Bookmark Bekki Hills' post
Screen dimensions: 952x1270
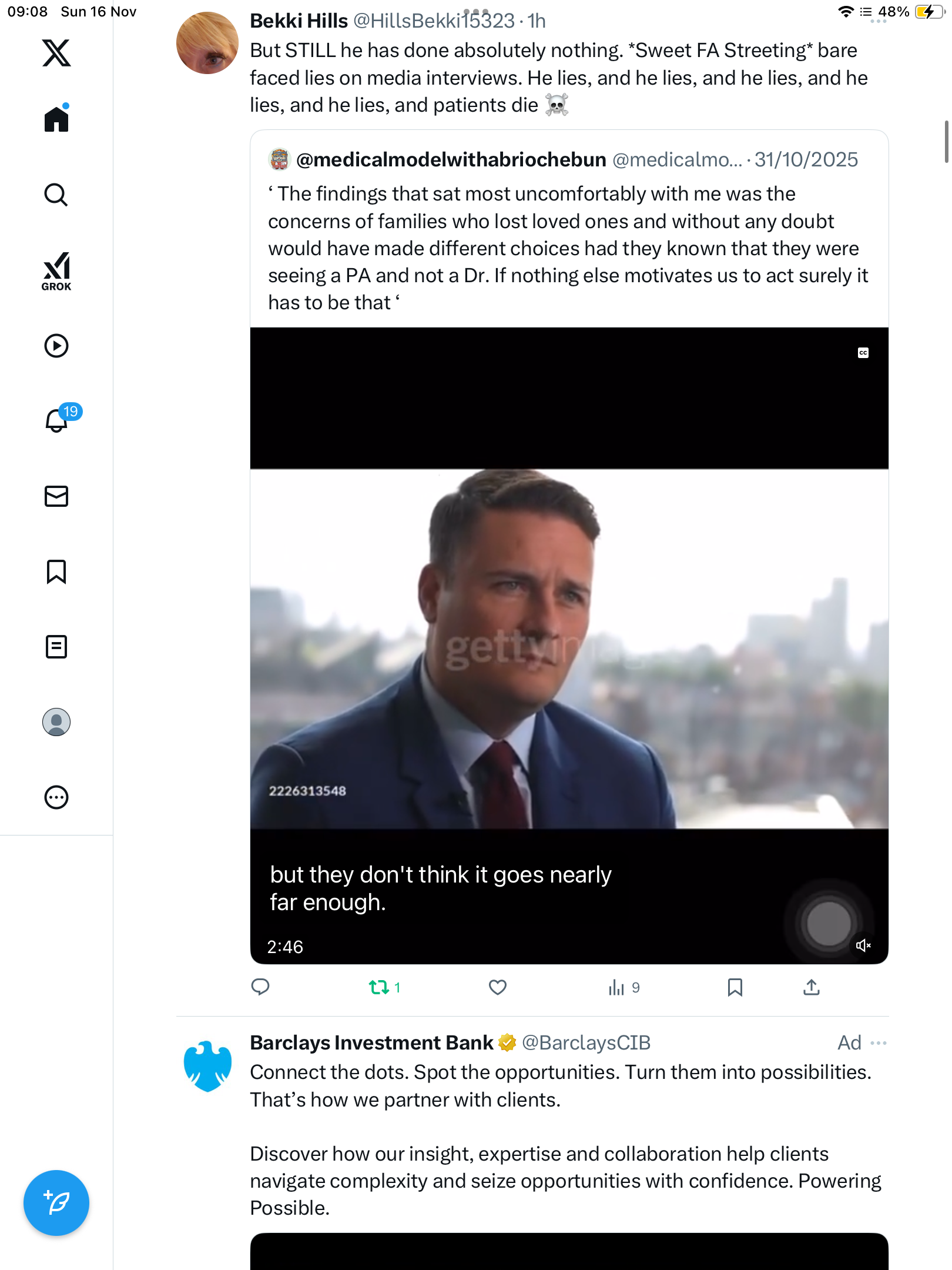click(x=735, y=987)
